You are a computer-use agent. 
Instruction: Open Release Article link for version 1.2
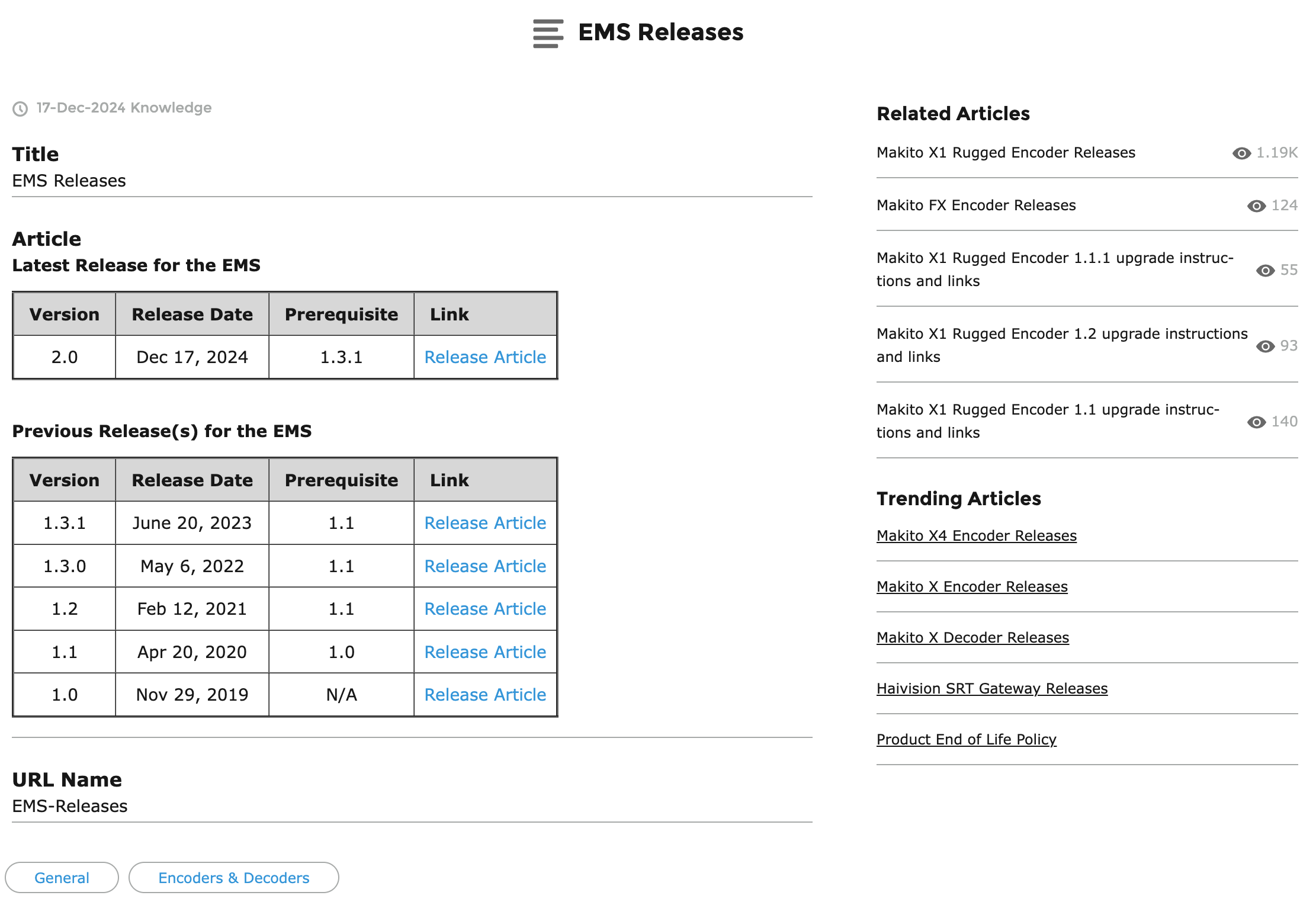485,609
